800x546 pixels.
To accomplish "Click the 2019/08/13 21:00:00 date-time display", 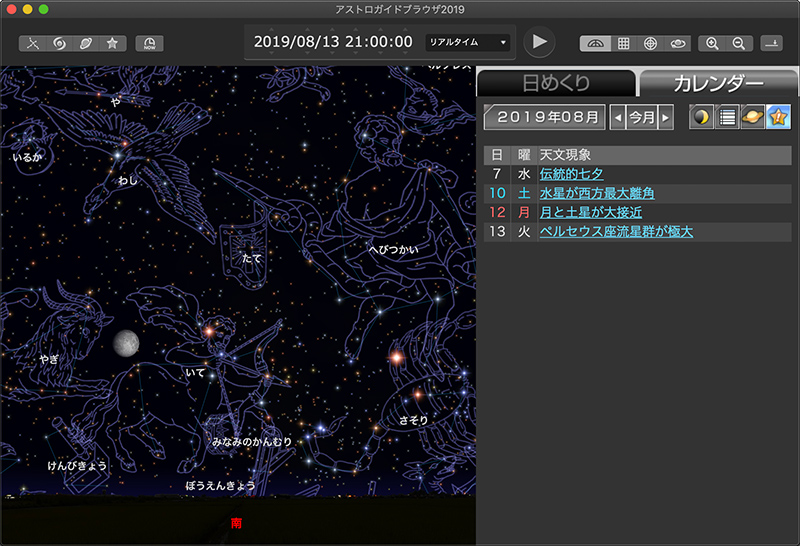I will [x=333, y=42].
